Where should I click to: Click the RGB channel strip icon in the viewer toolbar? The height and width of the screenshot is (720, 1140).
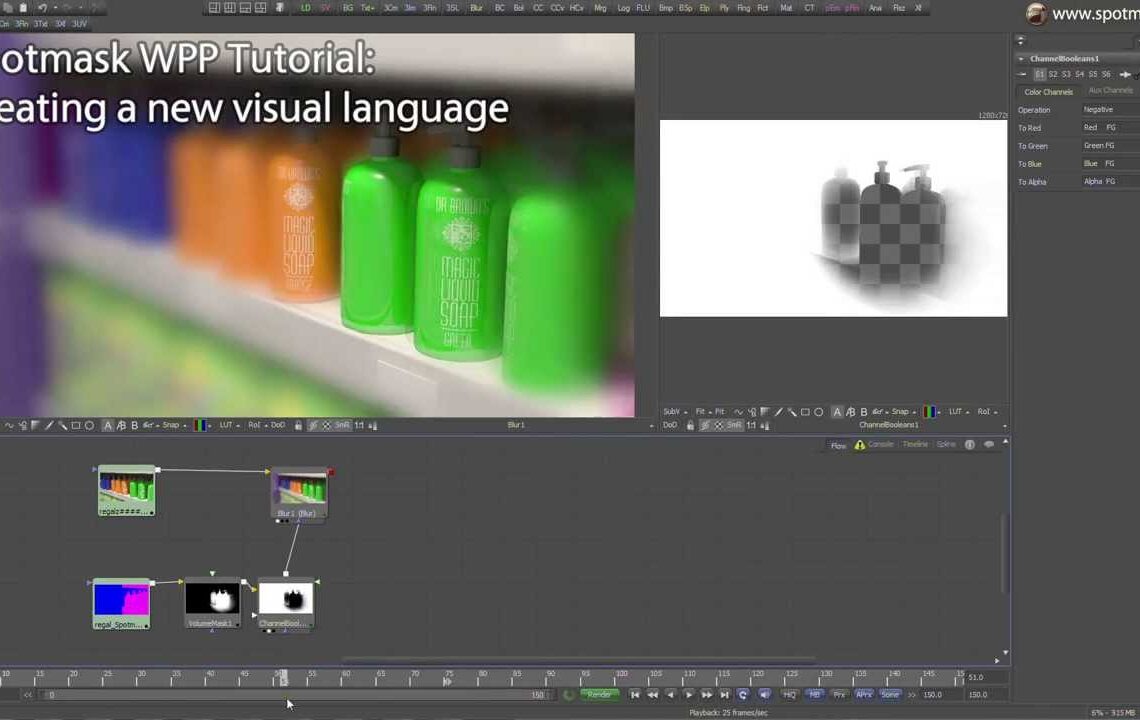point(930,412)
